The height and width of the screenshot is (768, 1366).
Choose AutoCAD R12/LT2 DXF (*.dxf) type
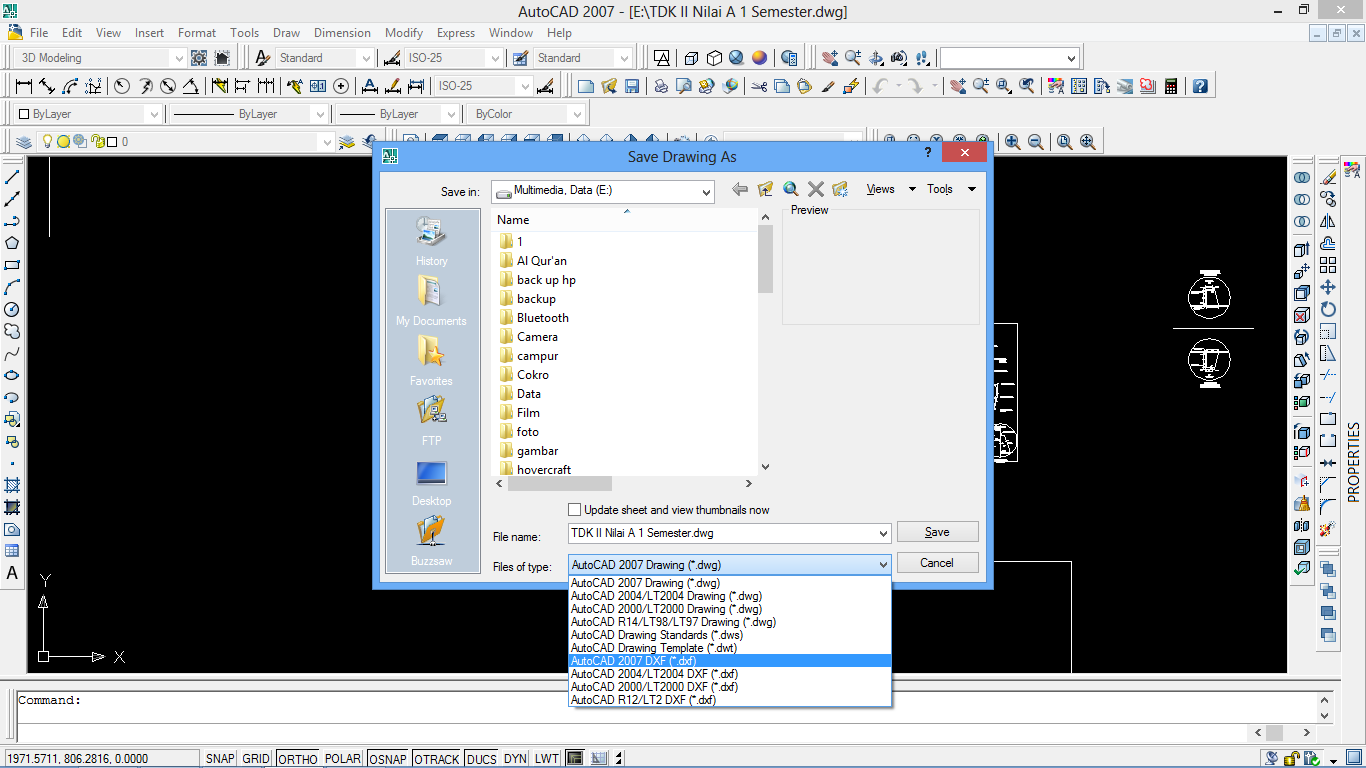[729, 700]
